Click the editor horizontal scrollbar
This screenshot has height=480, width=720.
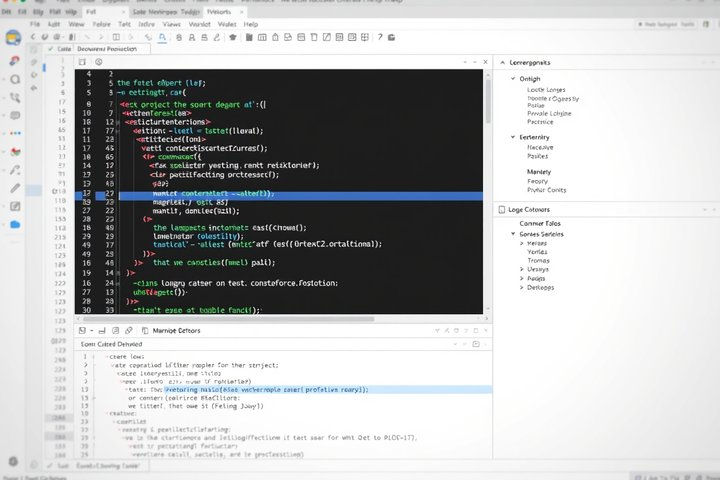[x=229, y=318]
